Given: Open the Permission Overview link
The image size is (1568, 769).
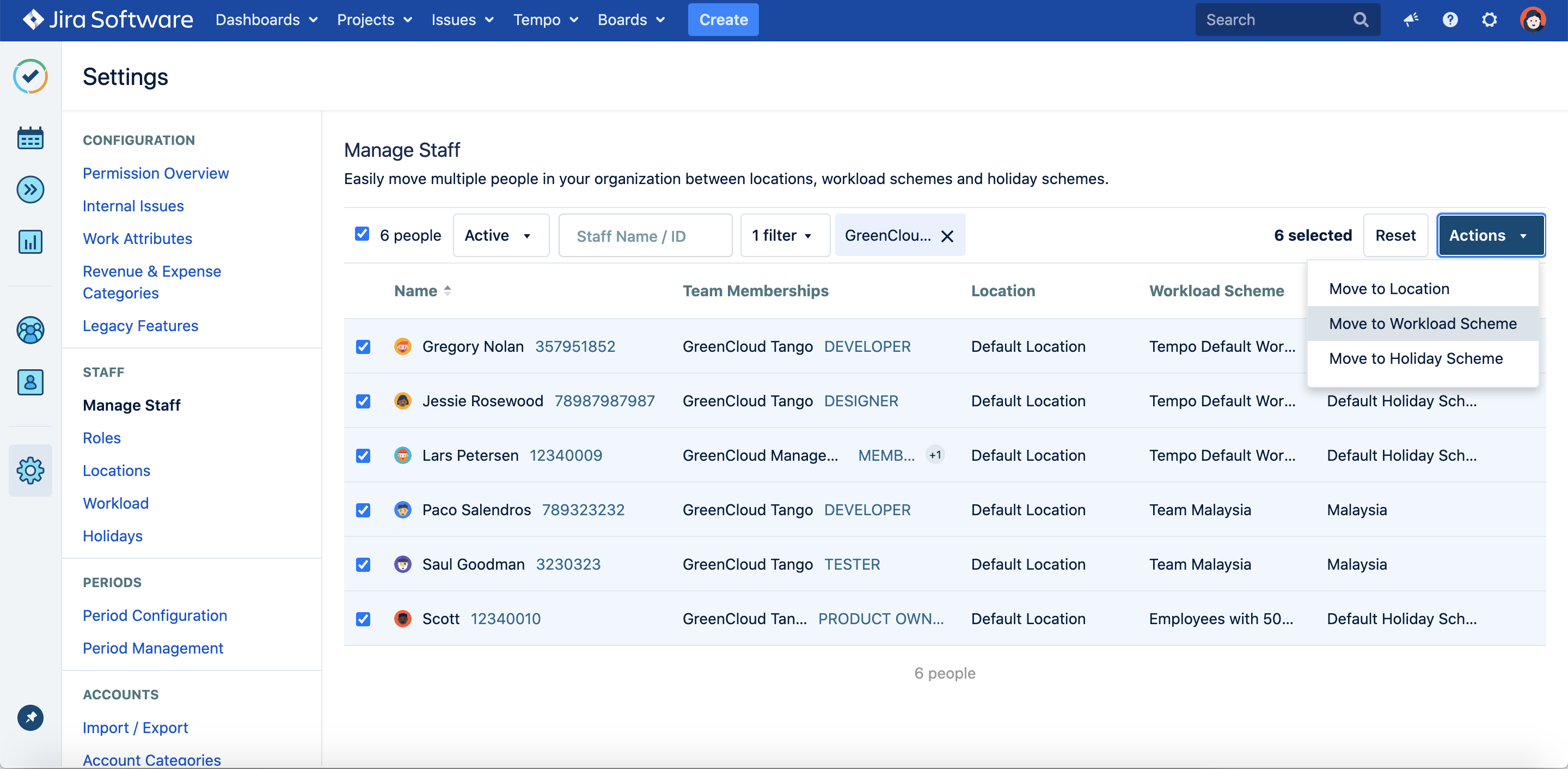Looking at the screenshot, I should coord(156,173).
